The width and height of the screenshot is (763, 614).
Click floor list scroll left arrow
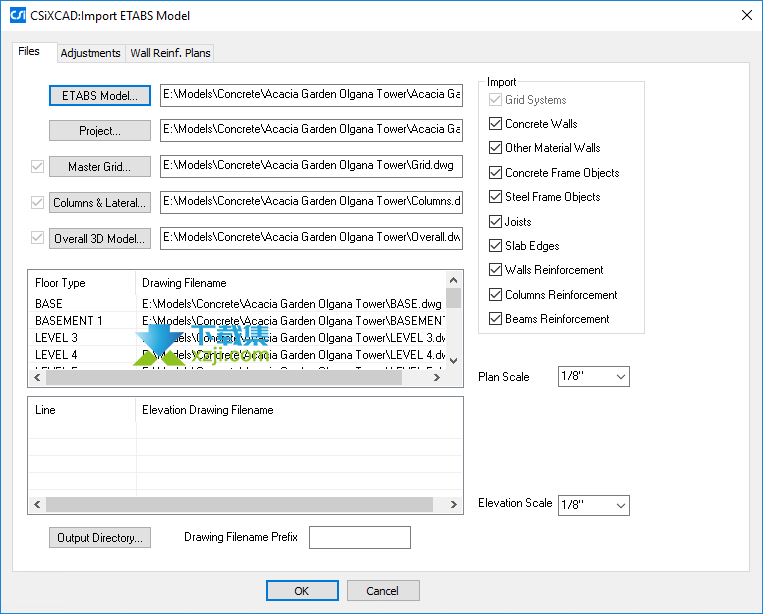point(37,377)
